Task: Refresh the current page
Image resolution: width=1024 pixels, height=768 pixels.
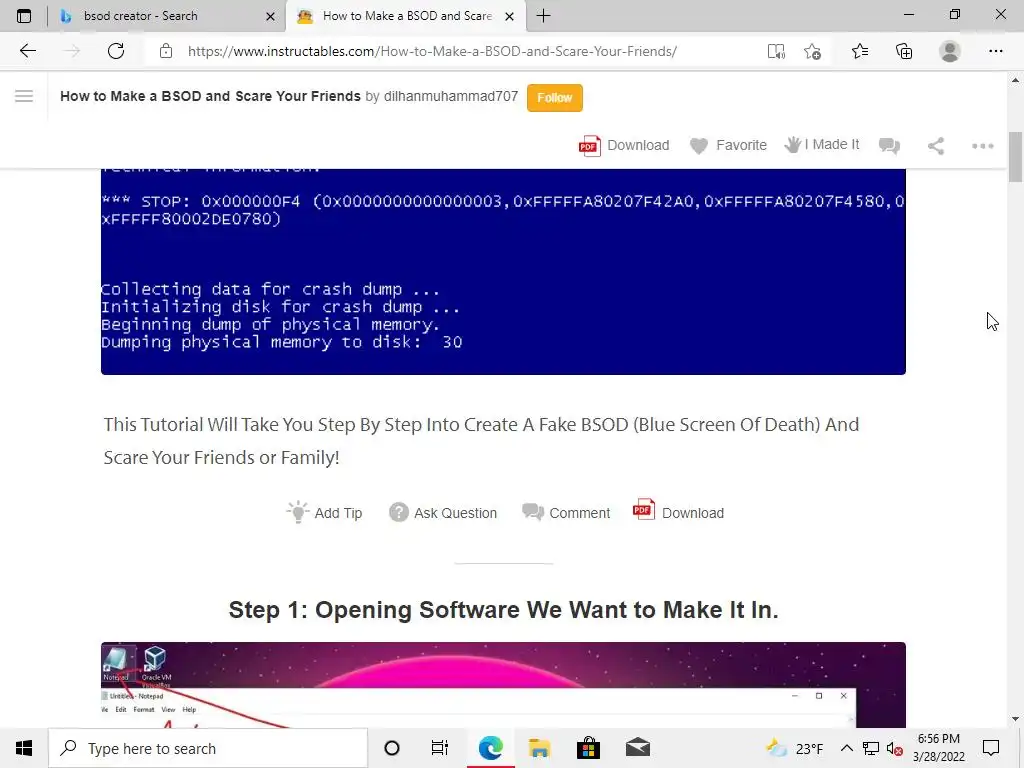Action: [116, 51]
